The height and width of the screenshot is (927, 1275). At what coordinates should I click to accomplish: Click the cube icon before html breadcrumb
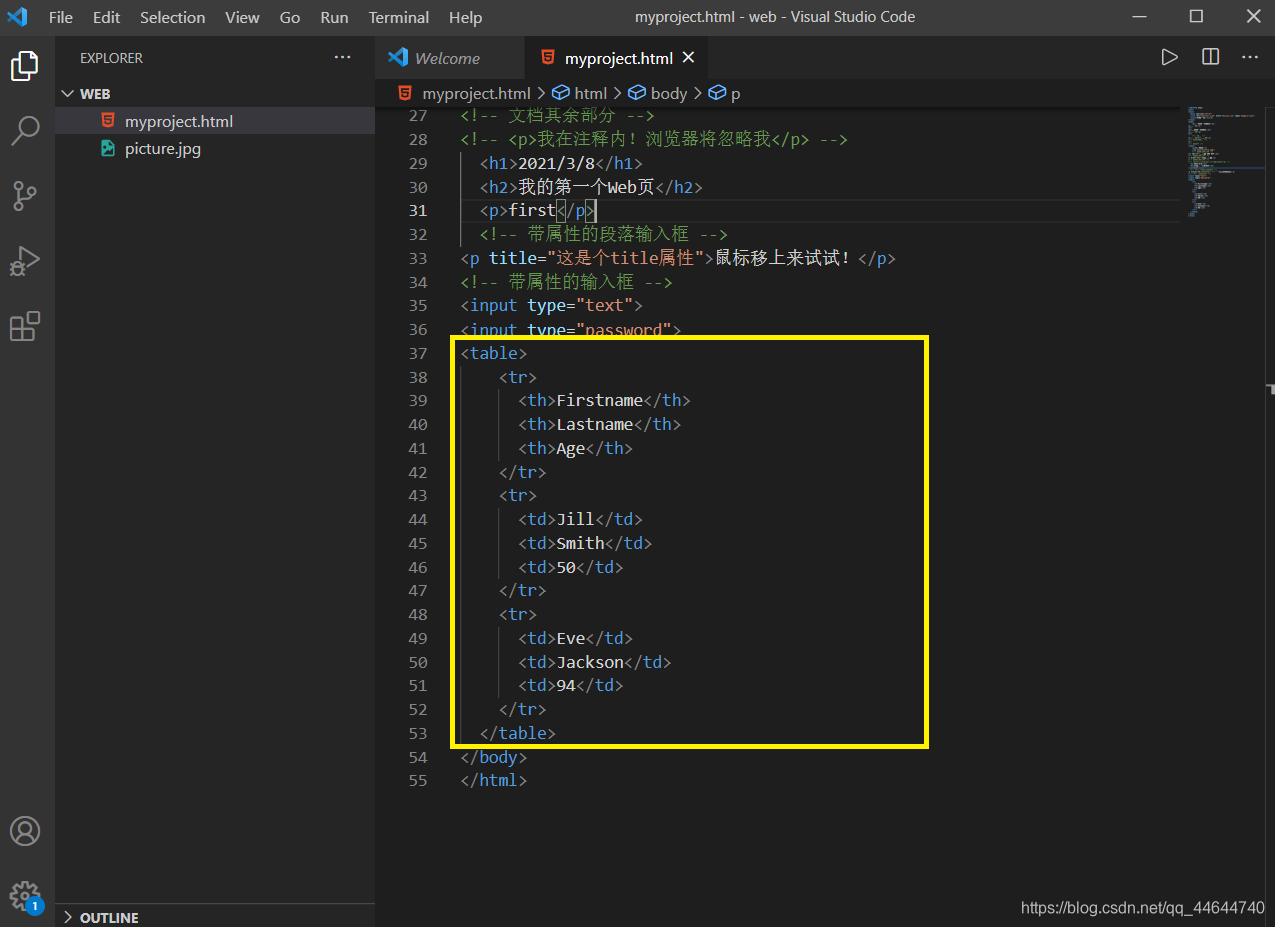(x=561, y=93)
